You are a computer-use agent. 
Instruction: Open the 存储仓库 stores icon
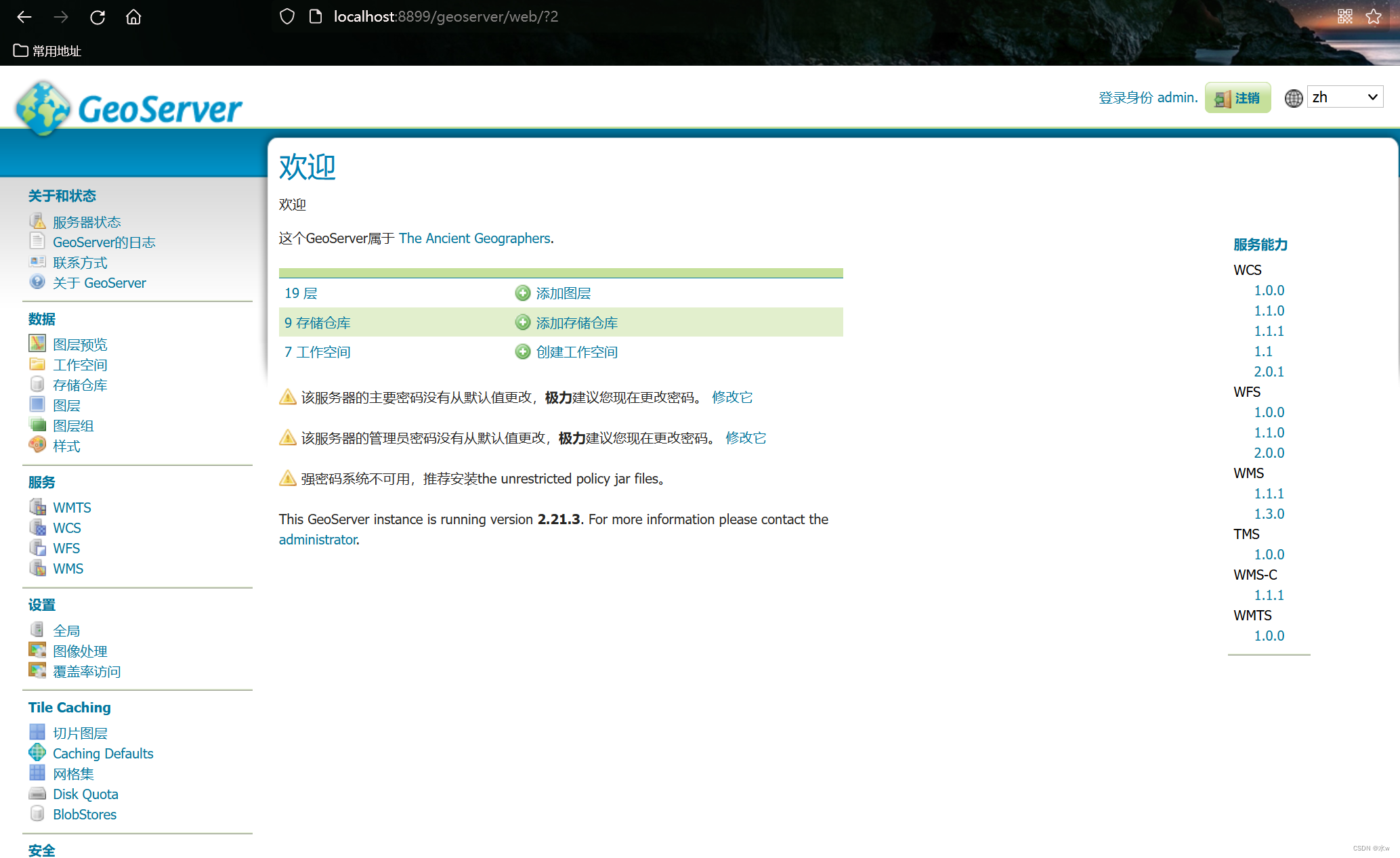(x=38, y=384)
